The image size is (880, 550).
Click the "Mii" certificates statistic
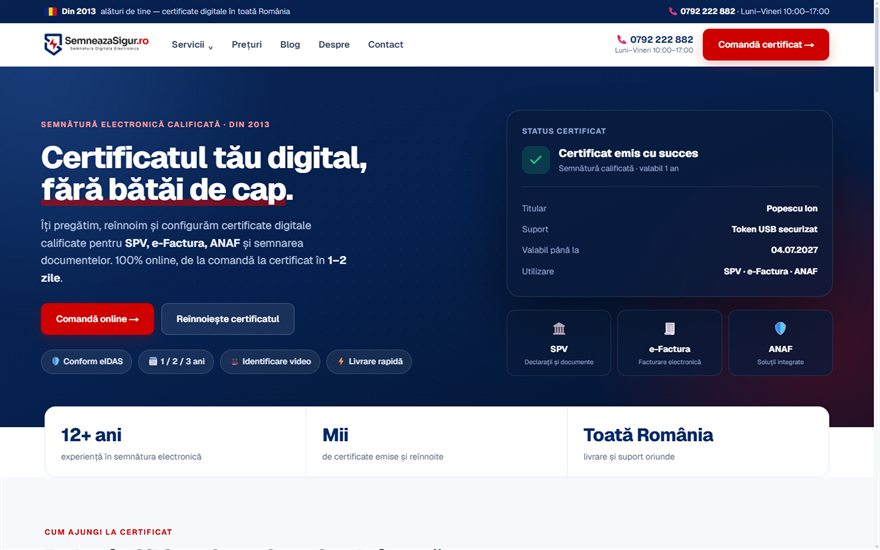tap(335, 435)
